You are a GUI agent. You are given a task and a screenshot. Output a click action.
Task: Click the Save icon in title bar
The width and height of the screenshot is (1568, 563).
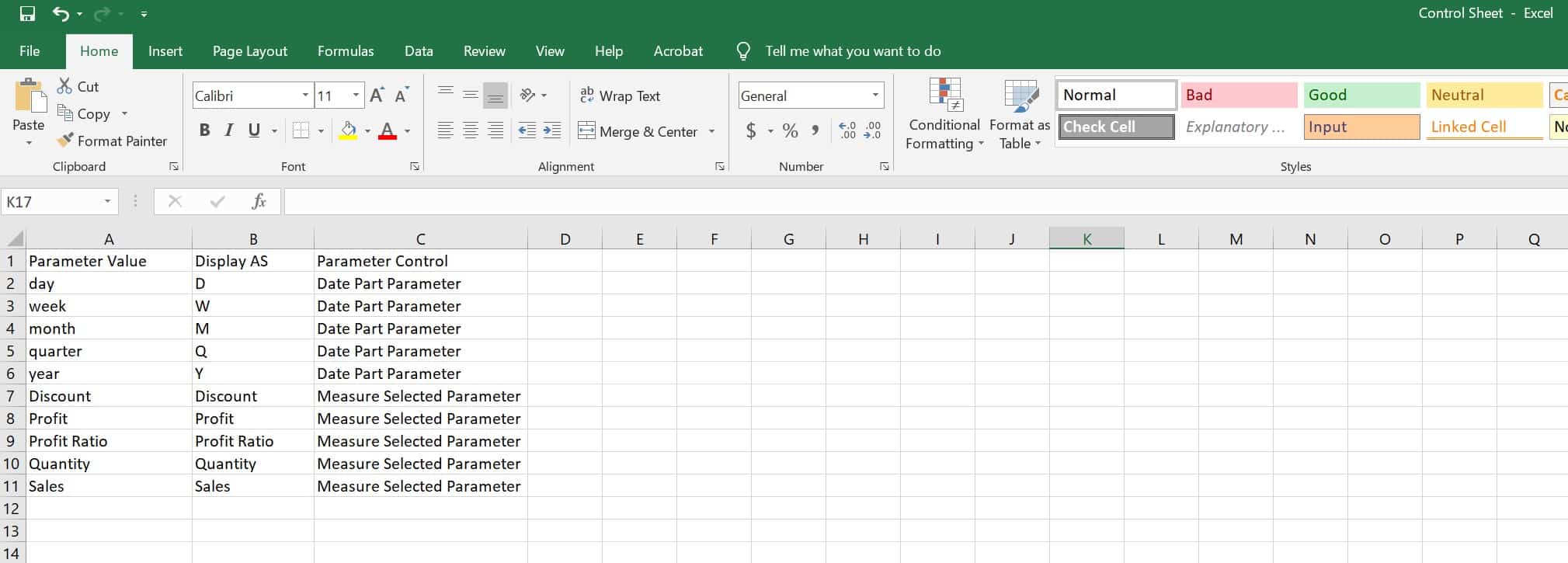tap(27, 13)
